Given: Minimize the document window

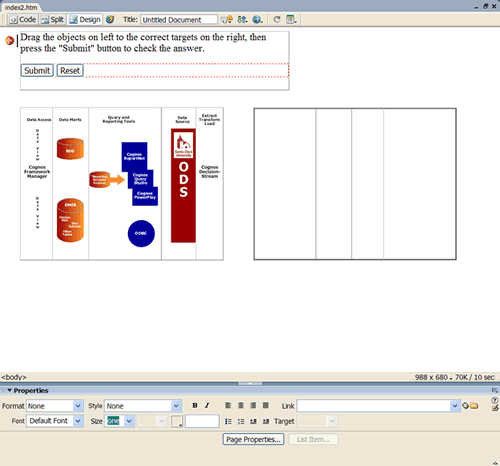Looking at the screenshot, I should (x=477, y=7).
